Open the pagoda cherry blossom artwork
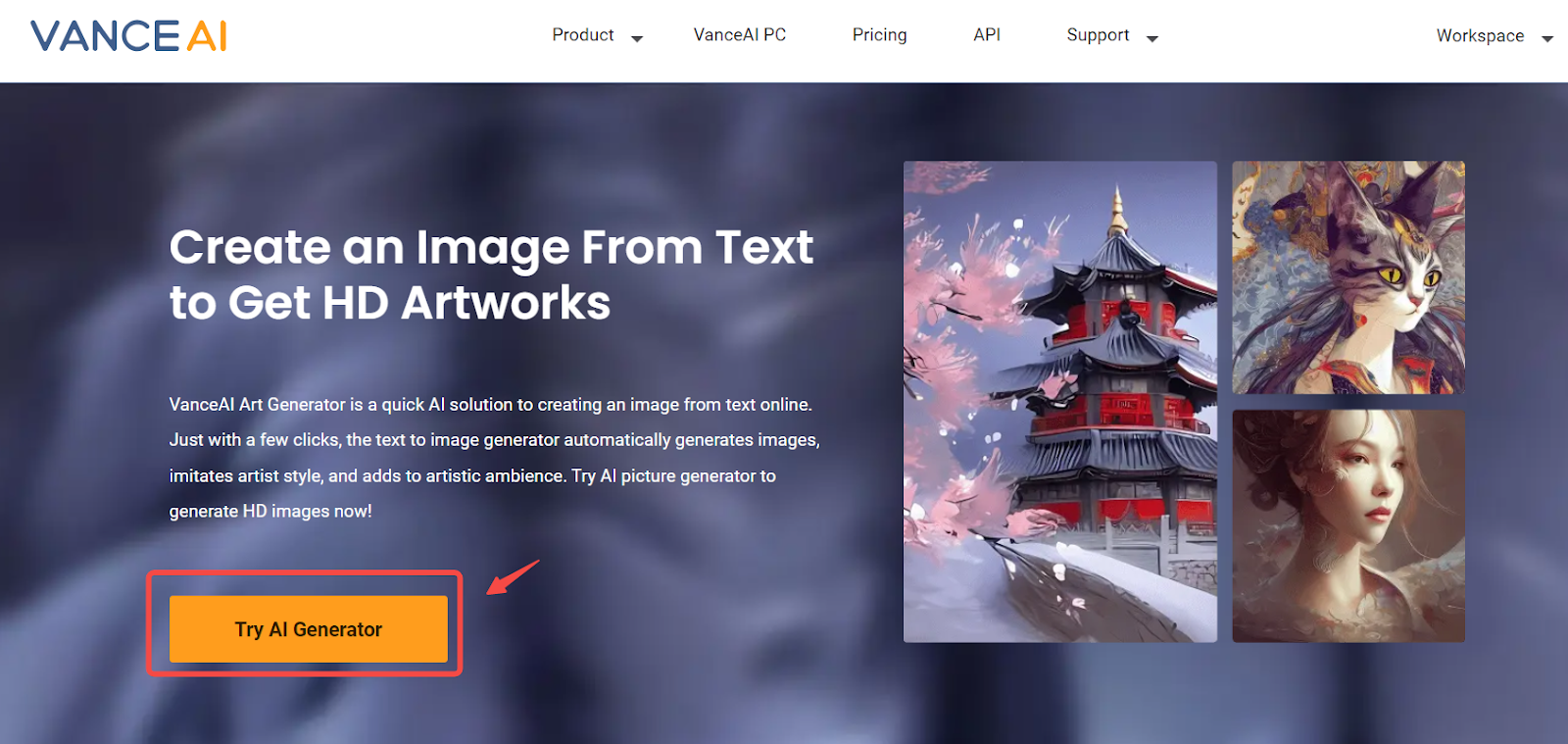Image resolution: width=1568 pixels, height=744 pixels. [1060, 402]
